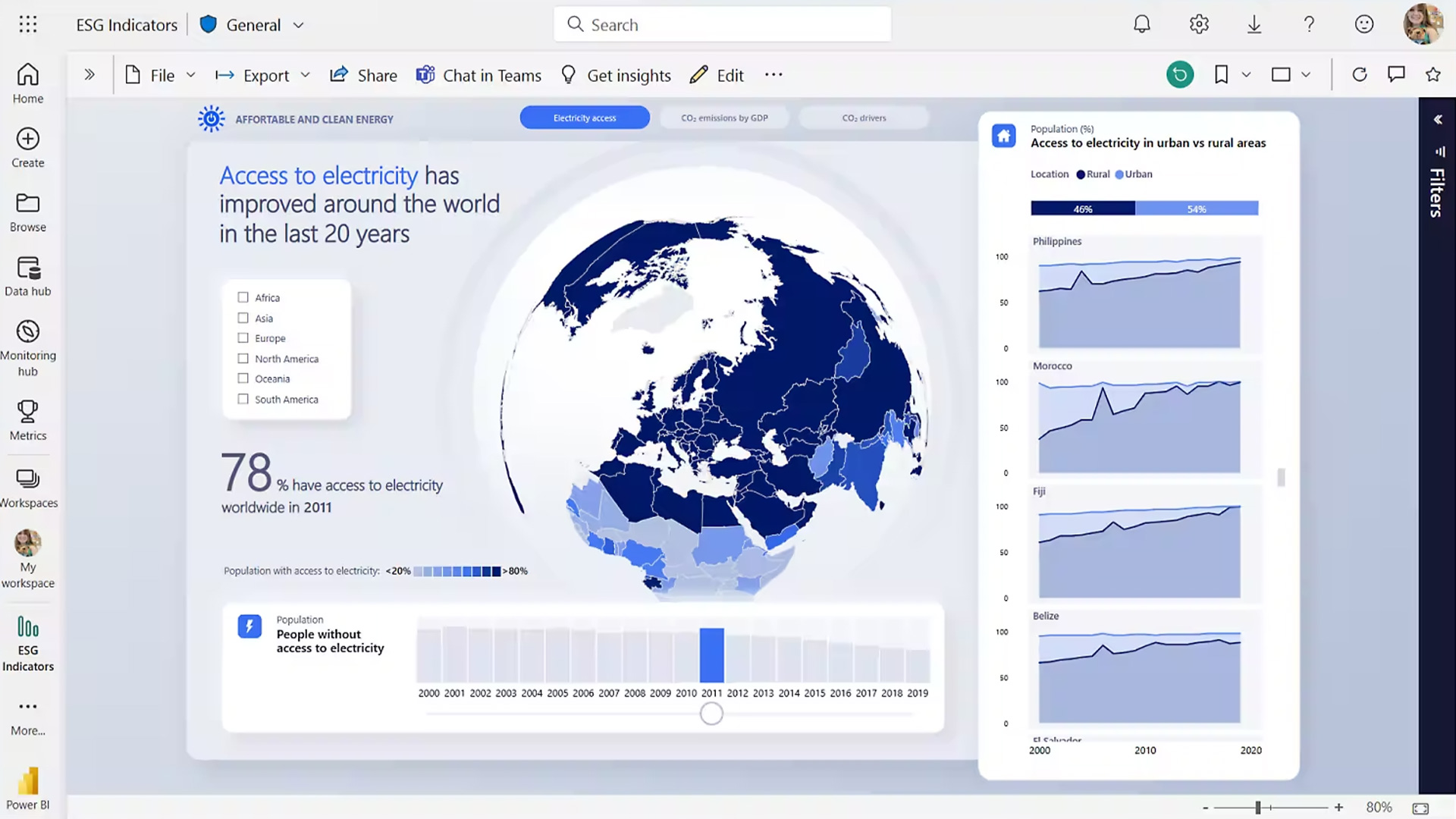
Task: Check the Africa filter checkbox
Action: pyautogui.click(x=243, y=297)
